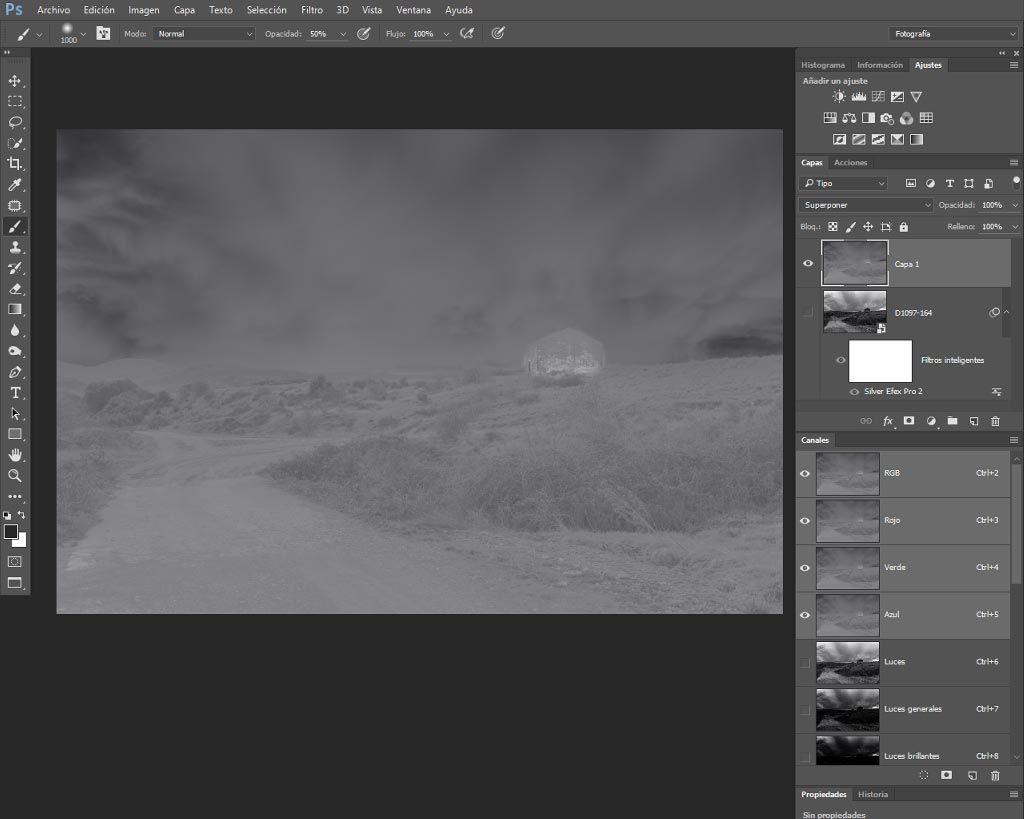Select the Lasso tool

pyautogui.click(x=14, y=122)
